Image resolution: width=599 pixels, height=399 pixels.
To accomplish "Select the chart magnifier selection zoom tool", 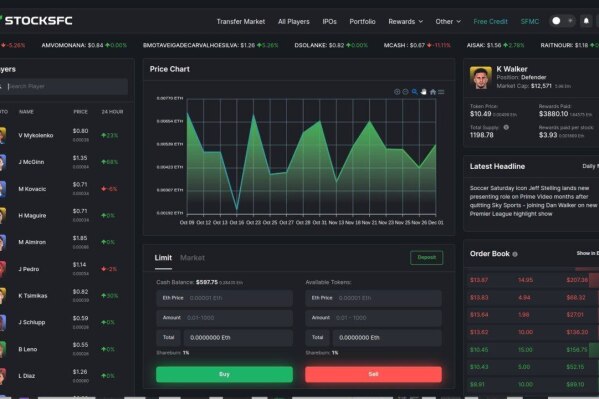I will [x=414, y=92].
